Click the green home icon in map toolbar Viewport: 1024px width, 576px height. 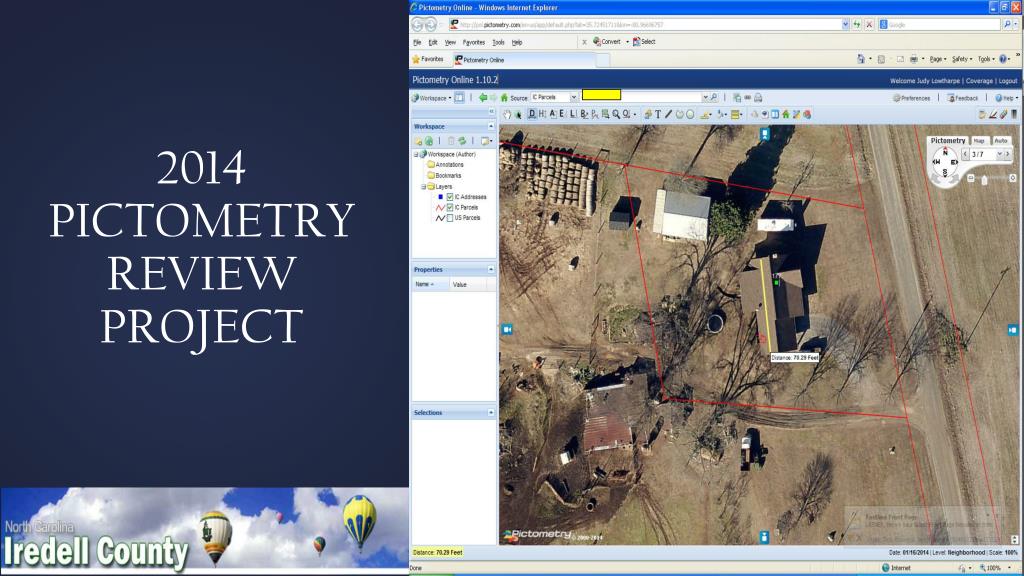pos(786,114)
